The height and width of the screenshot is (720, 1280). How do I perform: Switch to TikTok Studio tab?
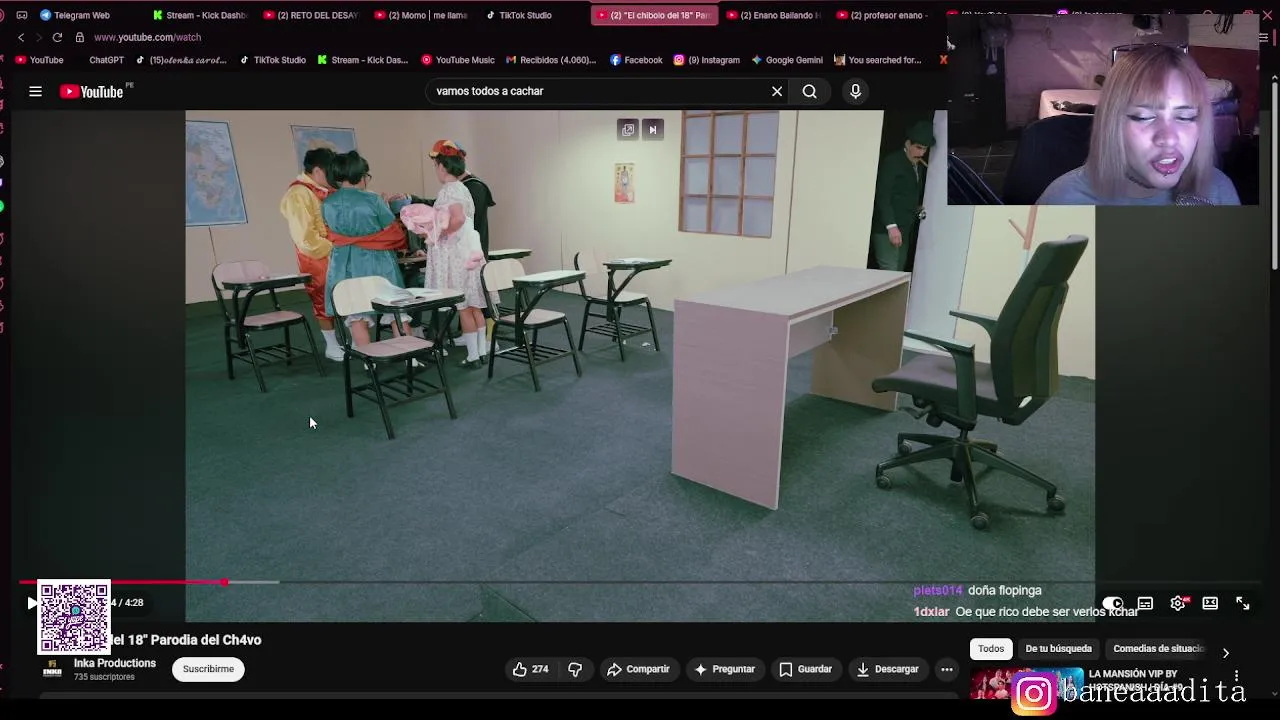[x=518, y=15]
